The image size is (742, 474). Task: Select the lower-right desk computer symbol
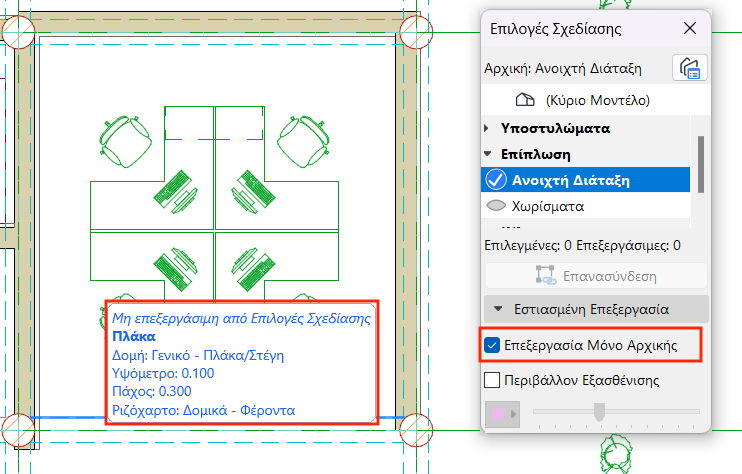(253, 269)
